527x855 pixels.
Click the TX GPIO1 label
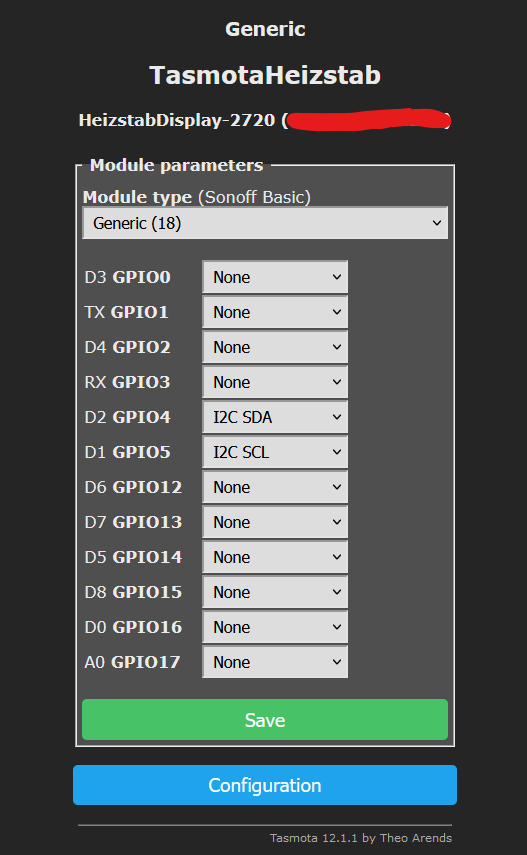coord(127,312)
